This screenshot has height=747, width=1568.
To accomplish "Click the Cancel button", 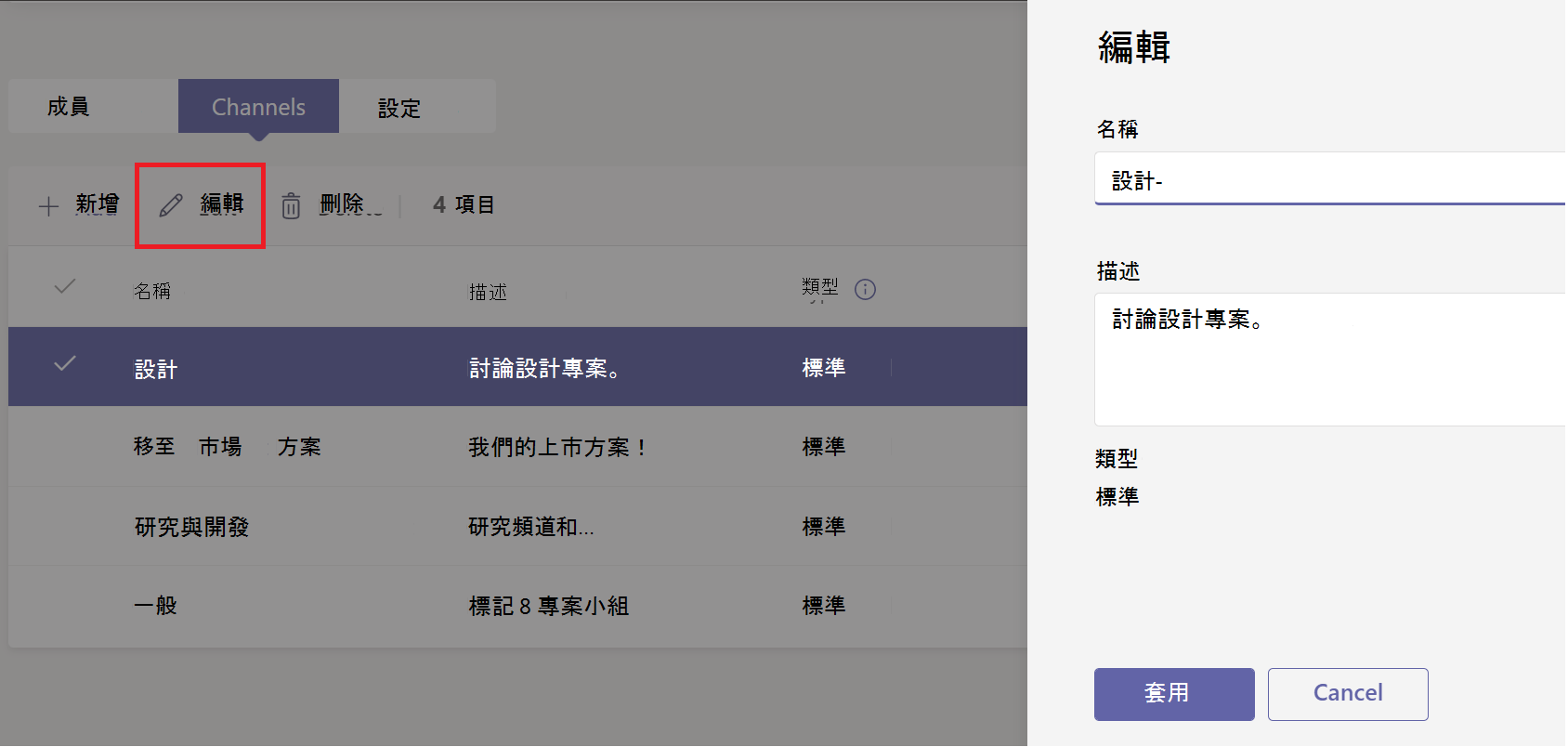I will click(1348, 694).
